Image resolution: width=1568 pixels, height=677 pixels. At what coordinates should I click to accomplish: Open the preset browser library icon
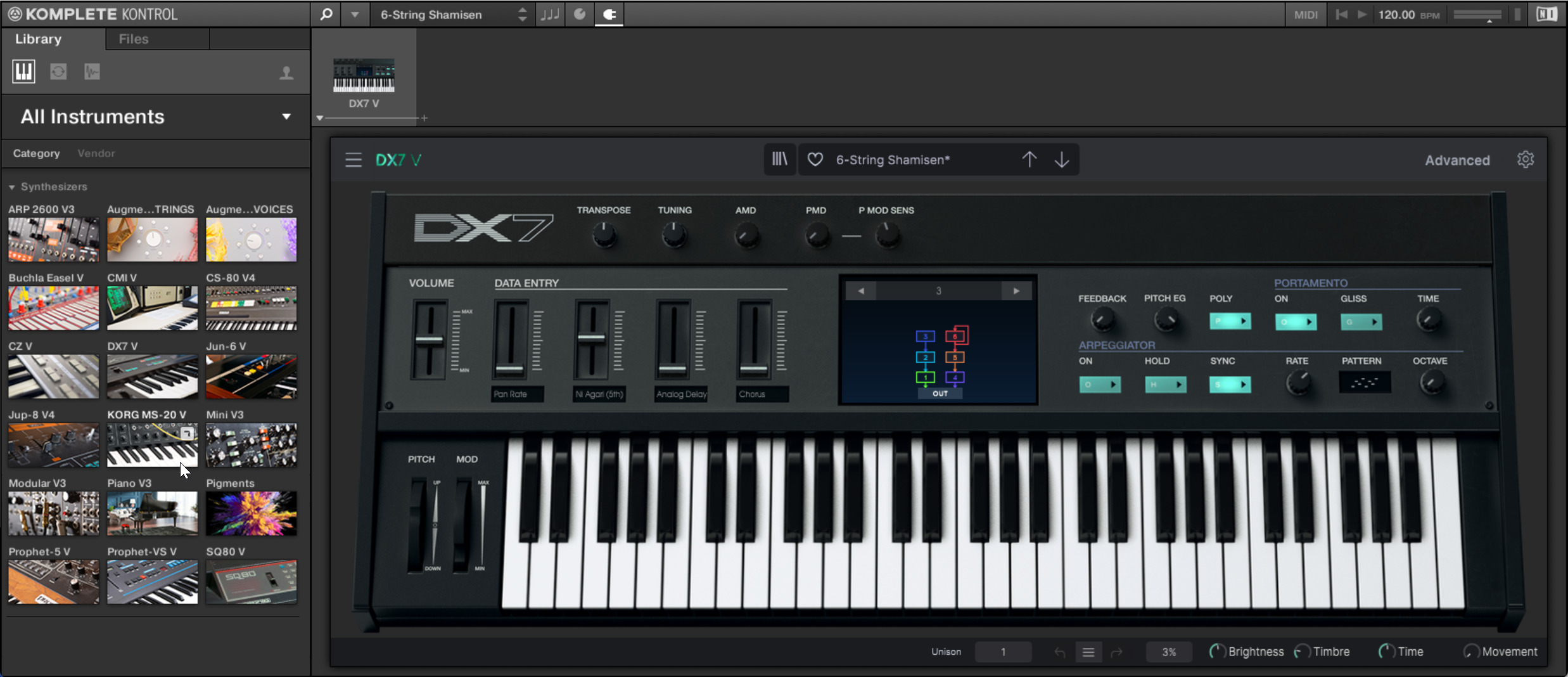(x=779, y=159)
